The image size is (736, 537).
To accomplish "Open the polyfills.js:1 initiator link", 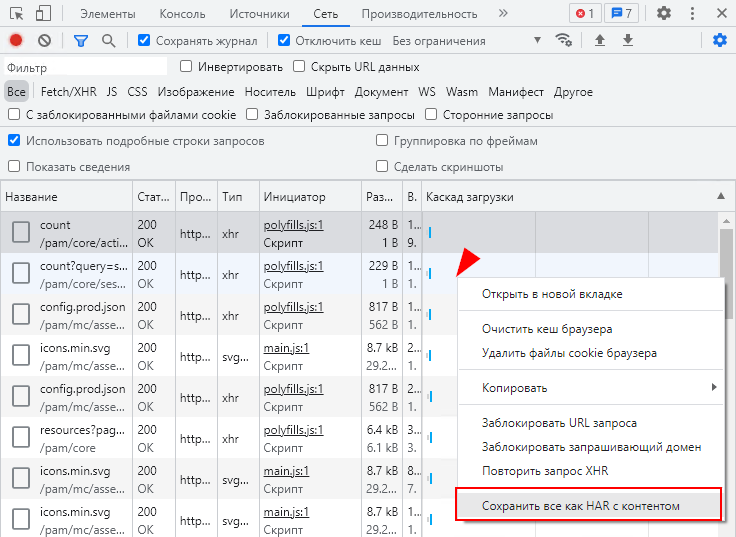I will click(x=293, y=225).
